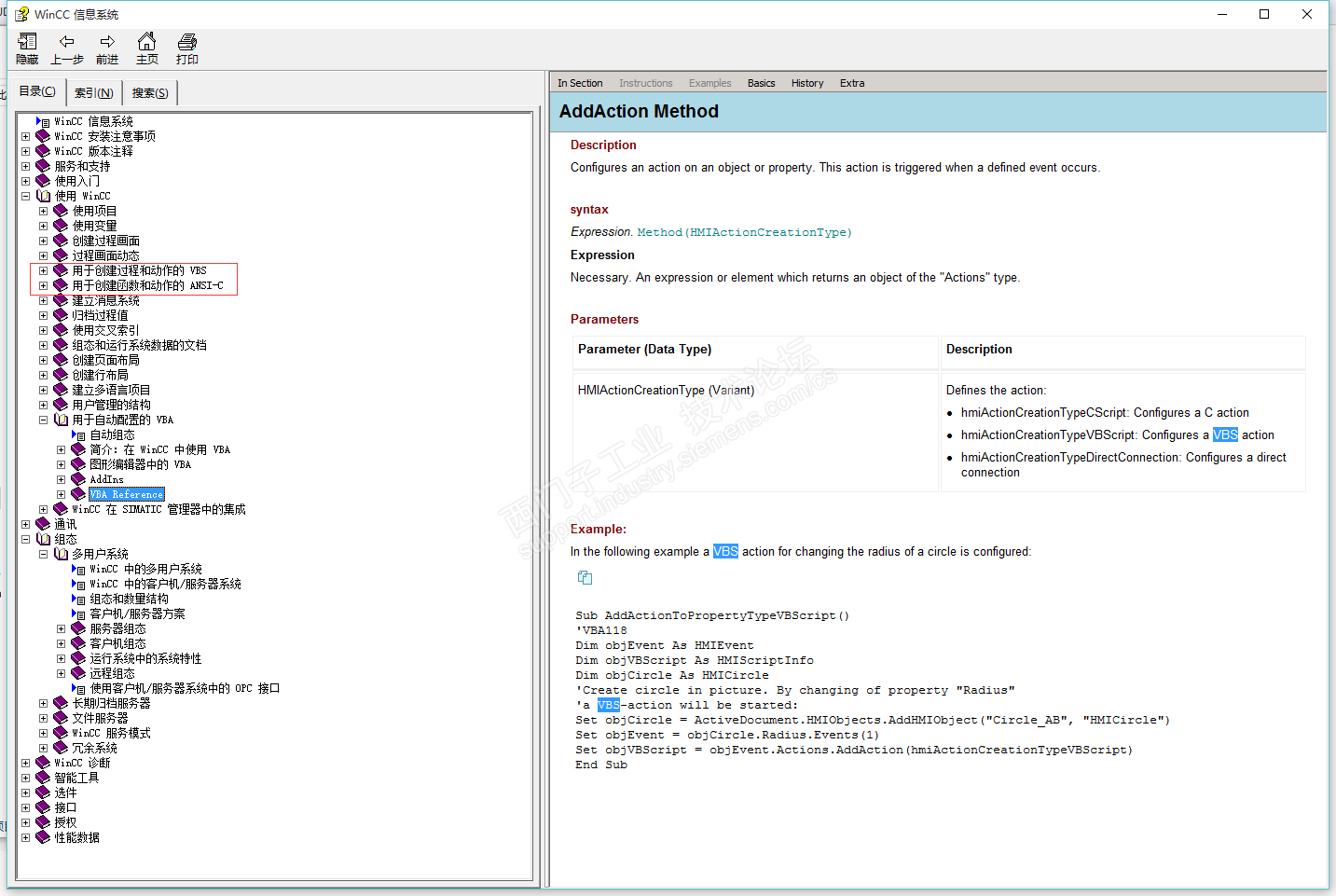Click the book icon beside 通讯
This screenshot has height=896, width=1336.
pyautogui.click(x=43, y=524)
